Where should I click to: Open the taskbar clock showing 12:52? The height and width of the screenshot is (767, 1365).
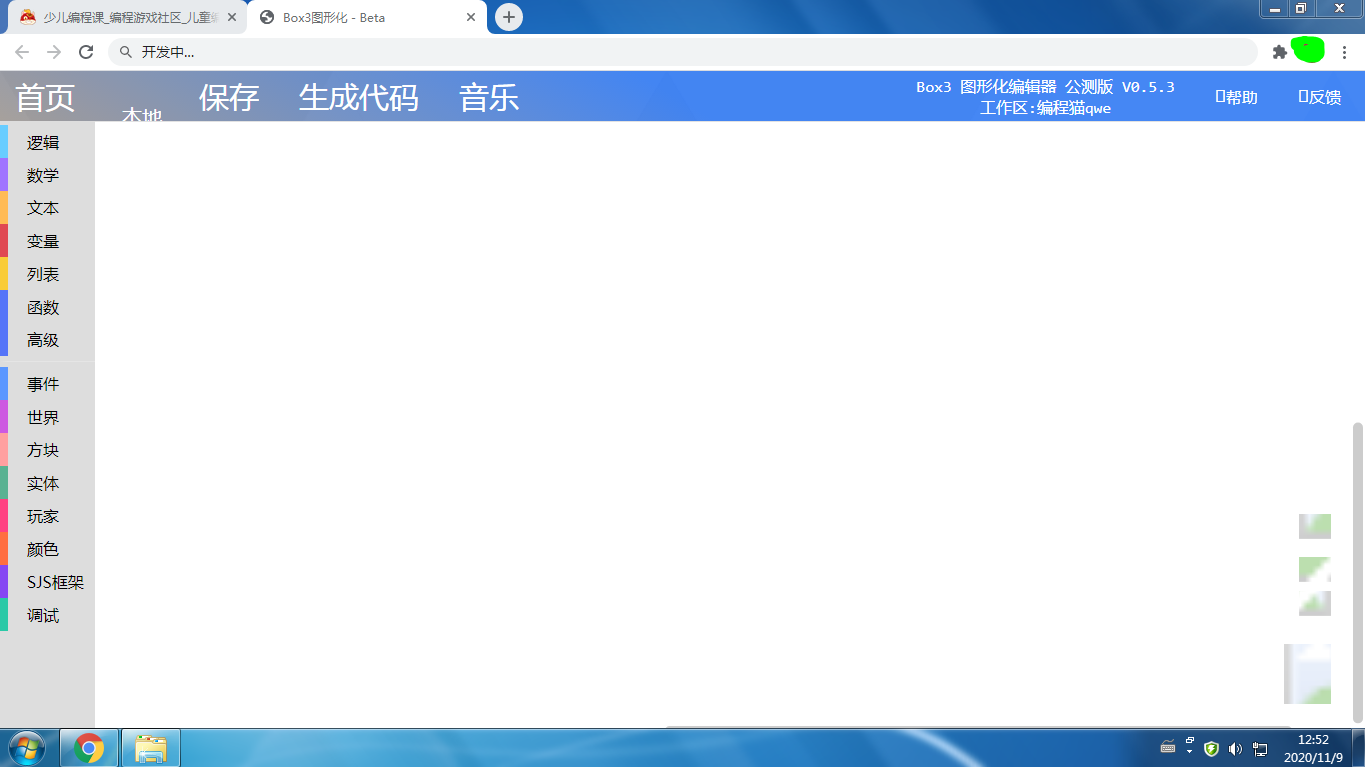coord(1313,748)
